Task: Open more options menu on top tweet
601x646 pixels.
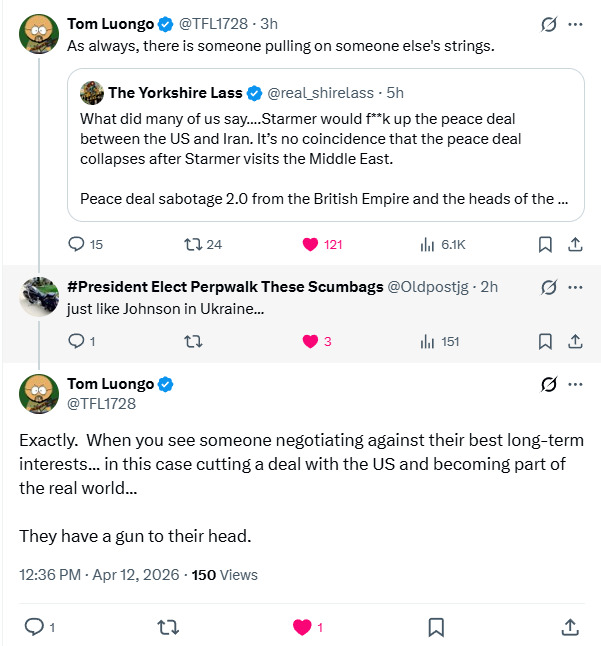Action: [575, 23]
